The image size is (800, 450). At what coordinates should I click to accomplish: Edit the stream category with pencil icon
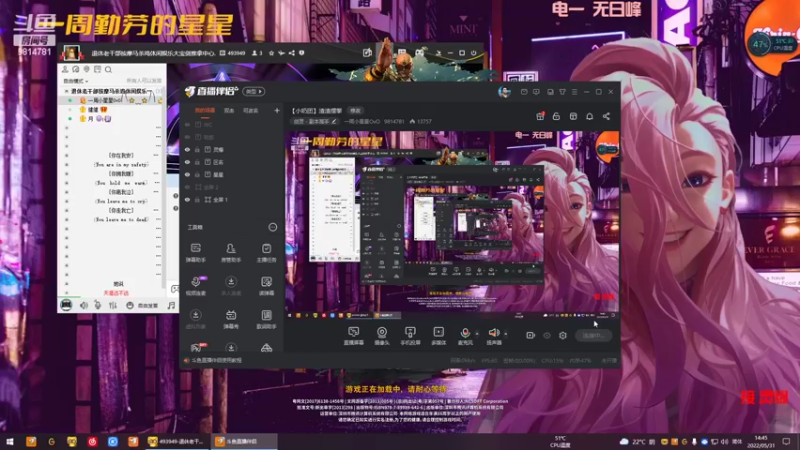(x=334, y=121)
